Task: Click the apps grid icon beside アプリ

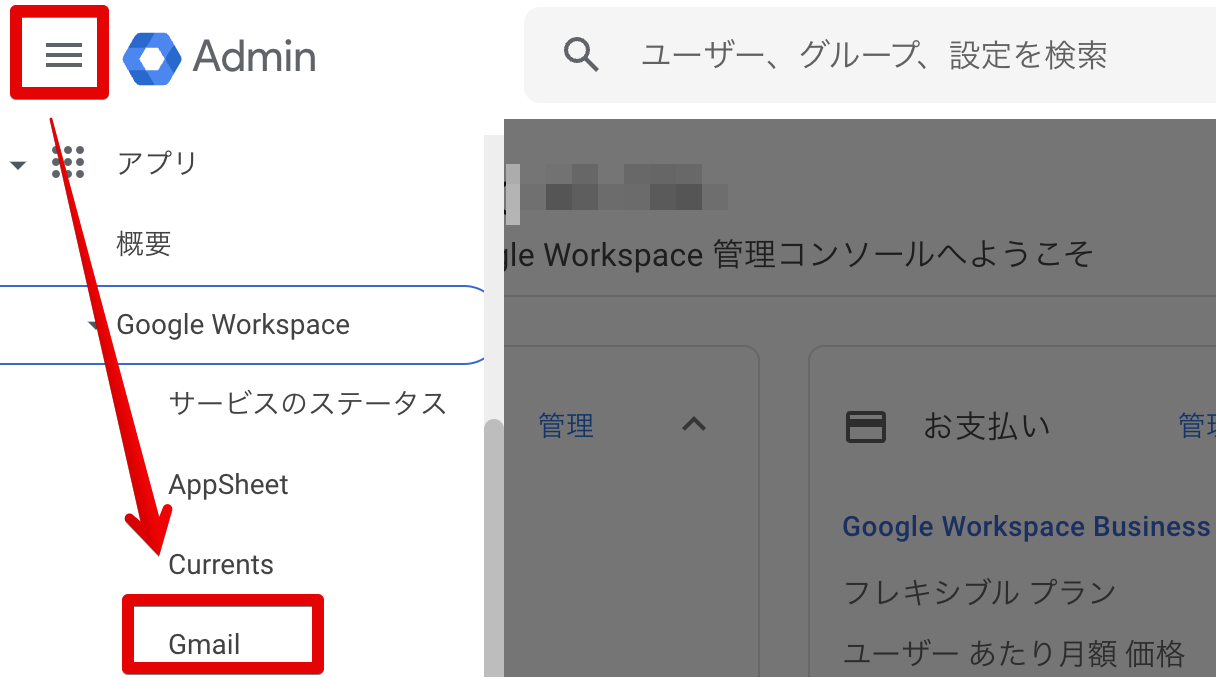Action: click(x=68, y=162)
